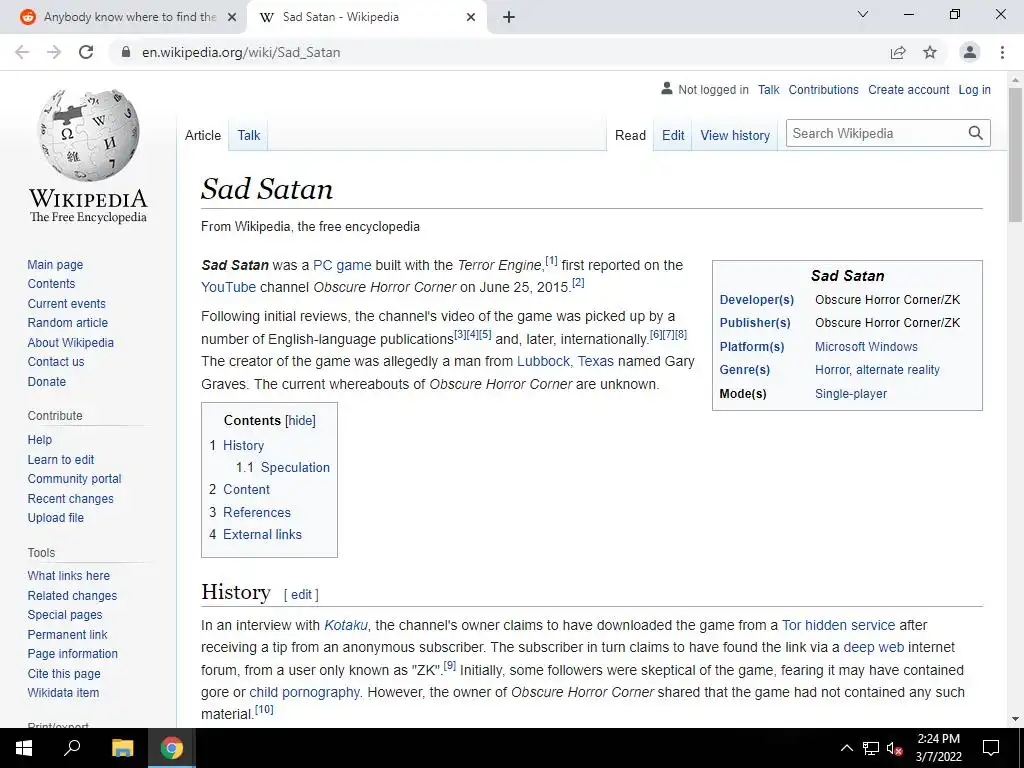The width and height of the screenshot is (1024, 768).
Task: Follow the YouTube link
Action: coord(229,287)
